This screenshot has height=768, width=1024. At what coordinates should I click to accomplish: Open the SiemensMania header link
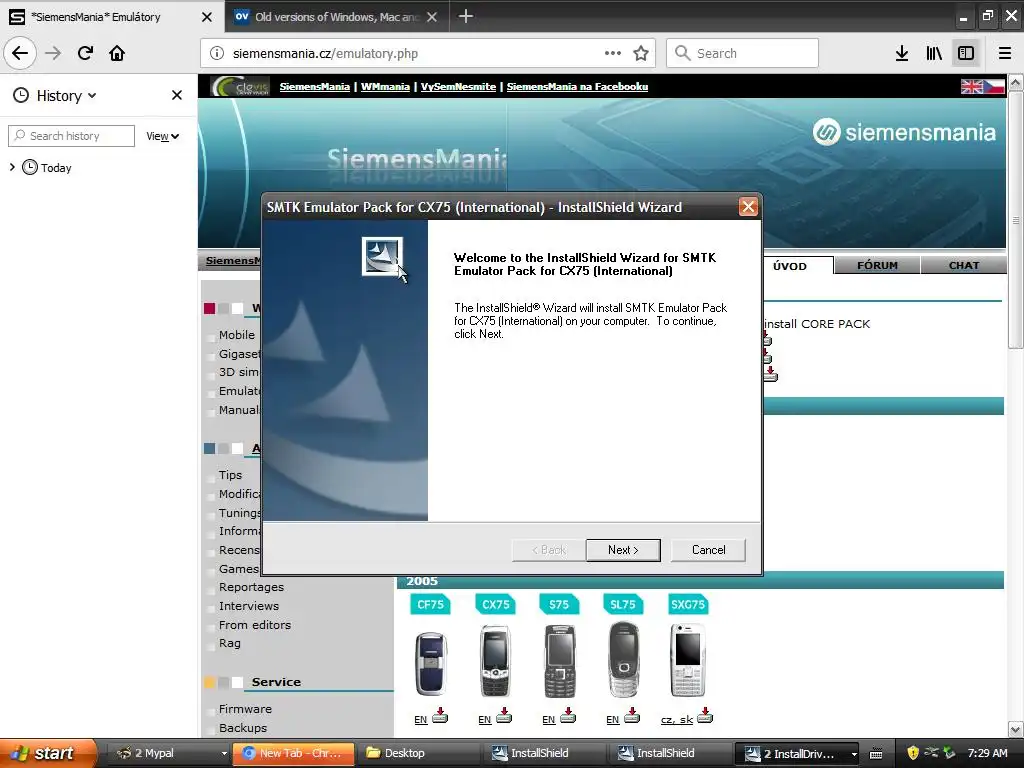coord(315,86)
